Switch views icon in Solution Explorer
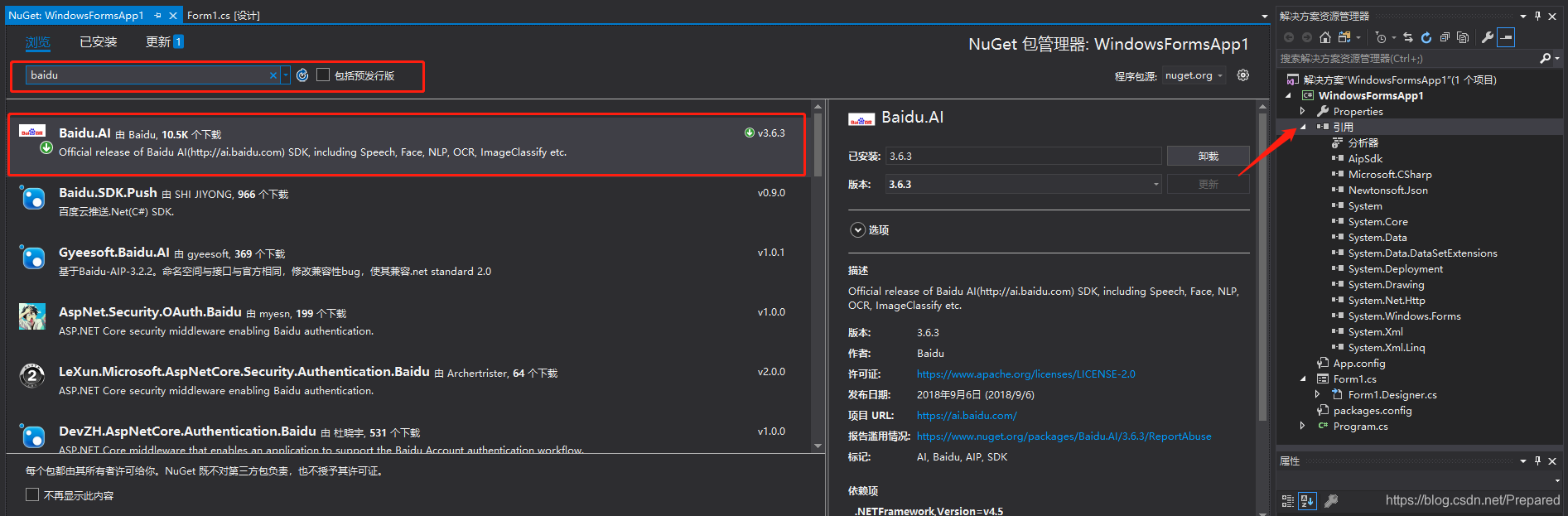 point(1345,37)
